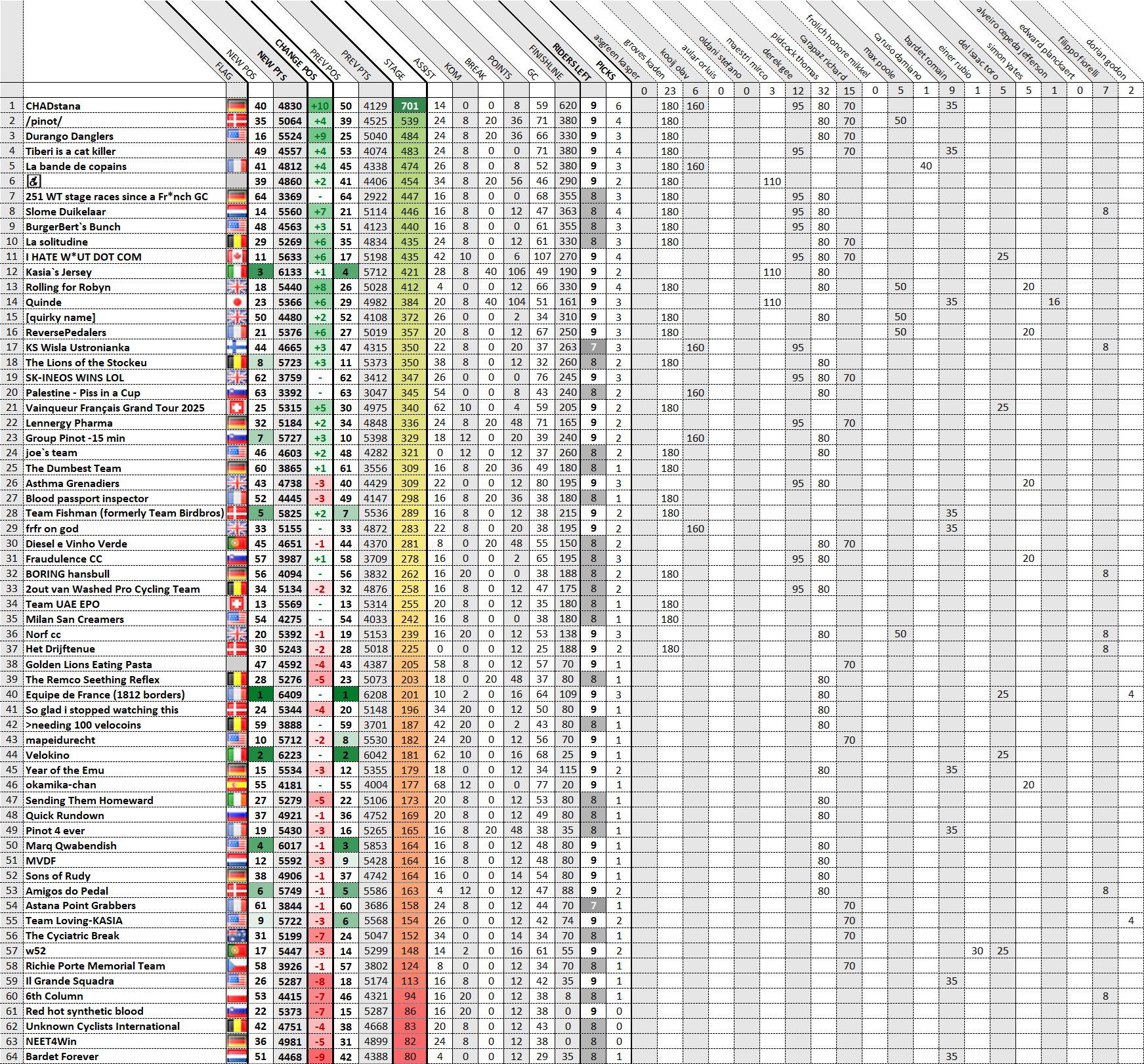Click the Equipe de France (1812 borders) team name
The image size is (1144, 1064).
tap(105, 694)
